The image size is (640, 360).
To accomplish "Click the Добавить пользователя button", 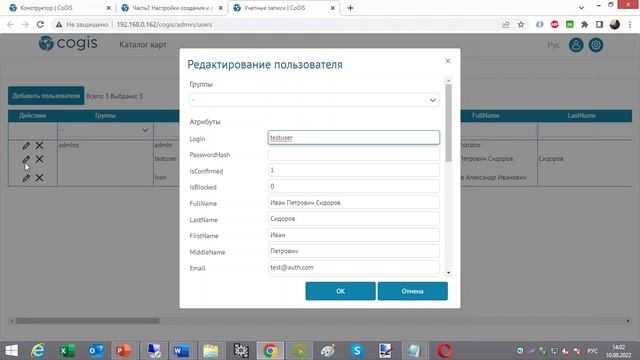I will [46, 96].
